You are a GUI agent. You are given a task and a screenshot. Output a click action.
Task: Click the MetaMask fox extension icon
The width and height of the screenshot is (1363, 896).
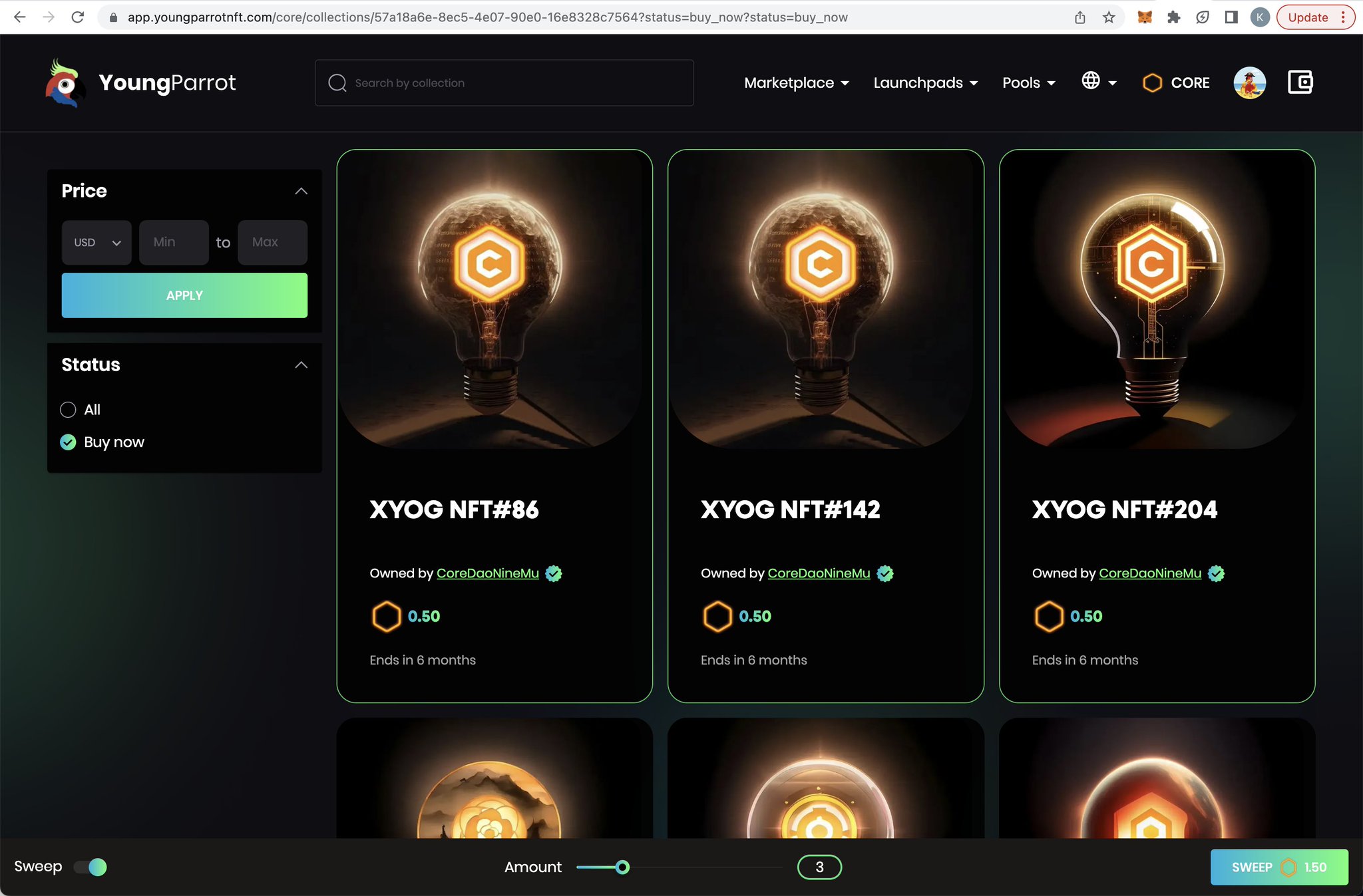tap(1145, 17)
